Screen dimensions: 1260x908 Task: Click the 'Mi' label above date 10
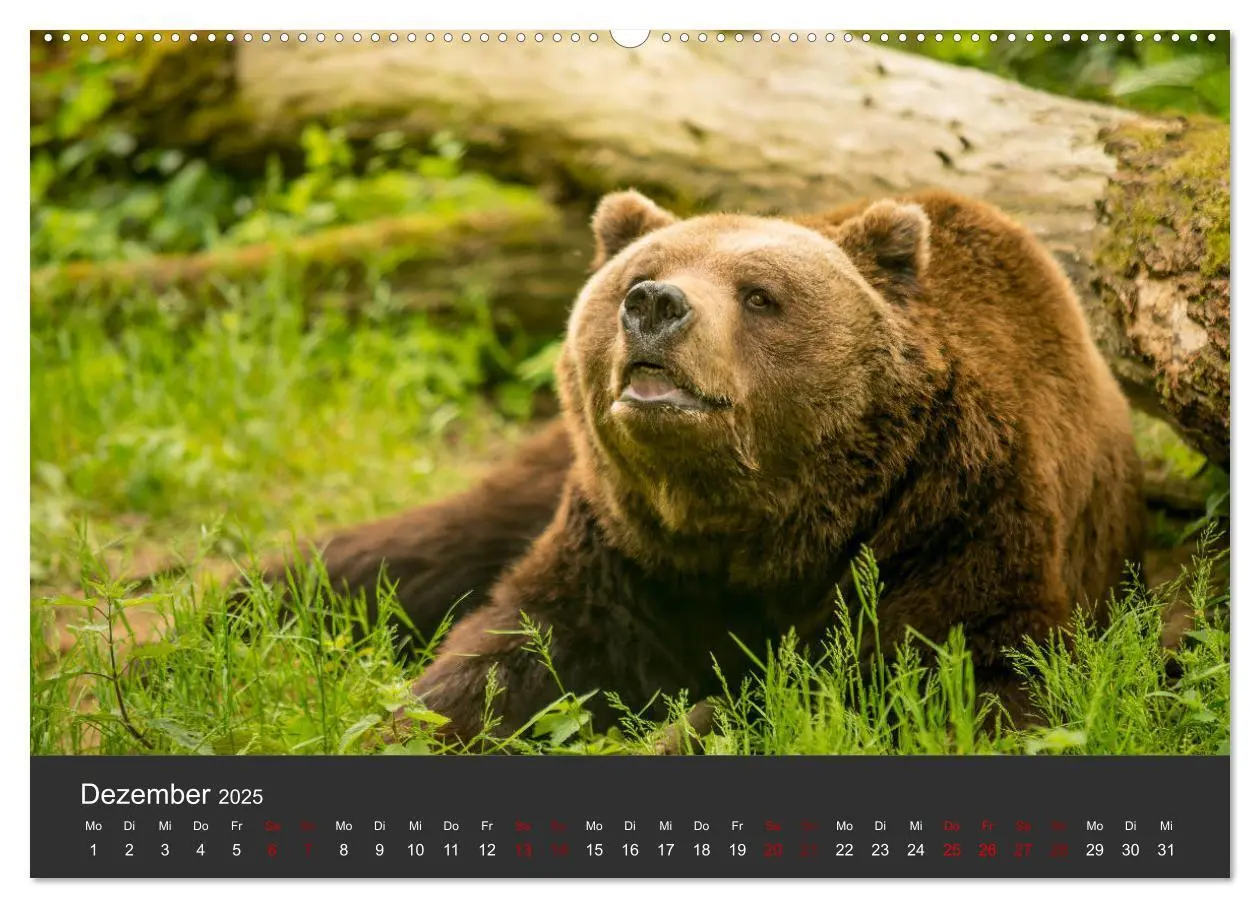click(415, 826)
